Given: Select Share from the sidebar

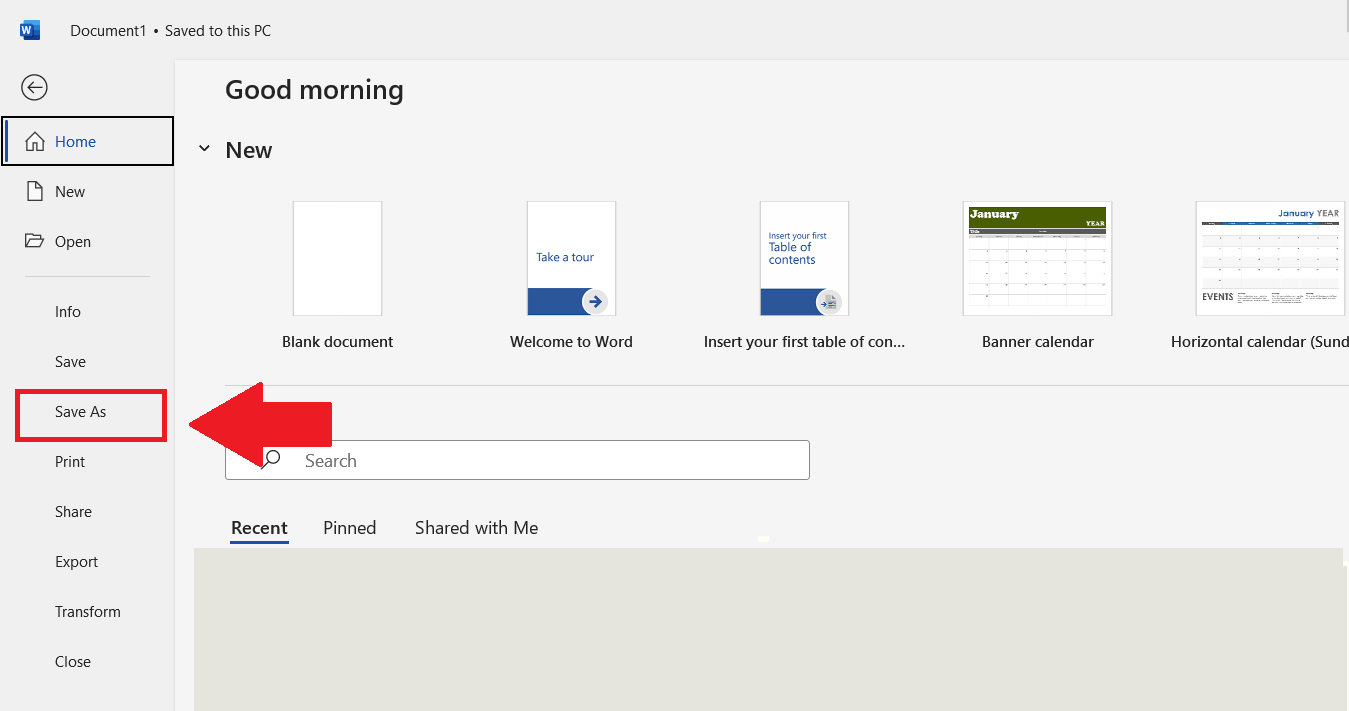Looking at the screenshot, I should pos(73,511).
